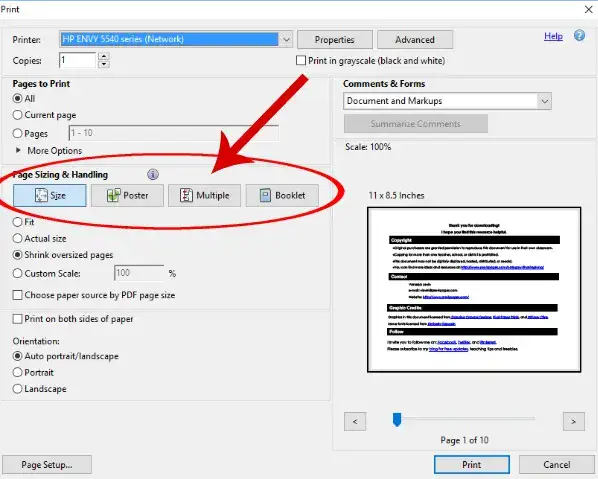
Task: Open Page Setup dialog
Action: pos(47,465)
